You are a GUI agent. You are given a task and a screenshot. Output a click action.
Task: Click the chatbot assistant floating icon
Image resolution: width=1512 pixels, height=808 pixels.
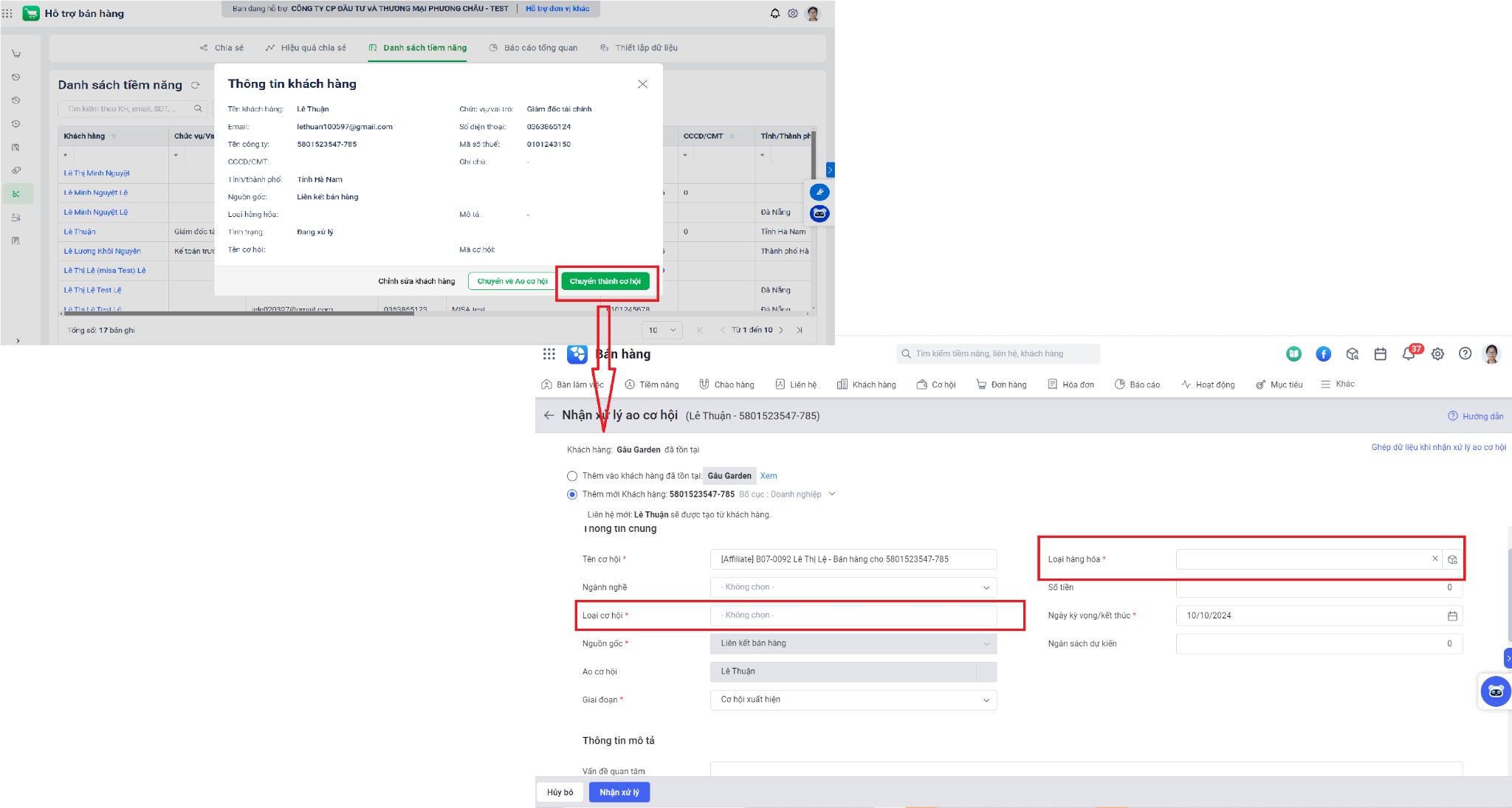click(x=1496, y=691)
